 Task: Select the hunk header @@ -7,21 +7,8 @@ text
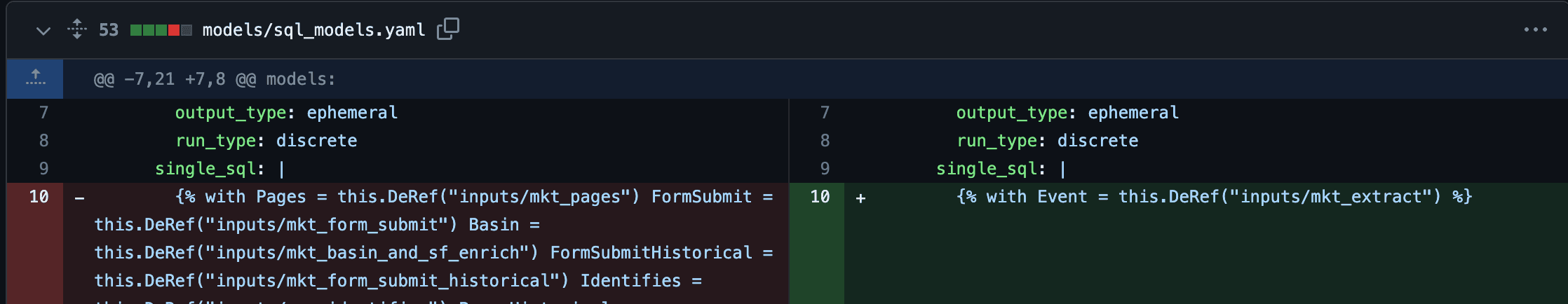click(x=215, y=79)
